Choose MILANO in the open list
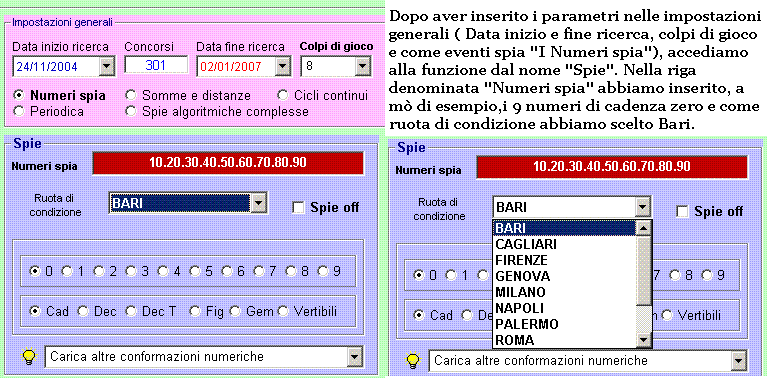 [x=564, y=292]
